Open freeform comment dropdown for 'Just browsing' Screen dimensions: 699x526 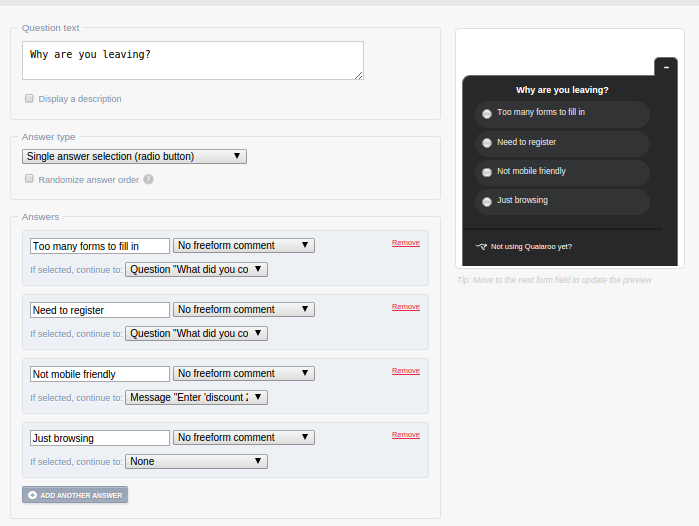(x=244, y=437)
